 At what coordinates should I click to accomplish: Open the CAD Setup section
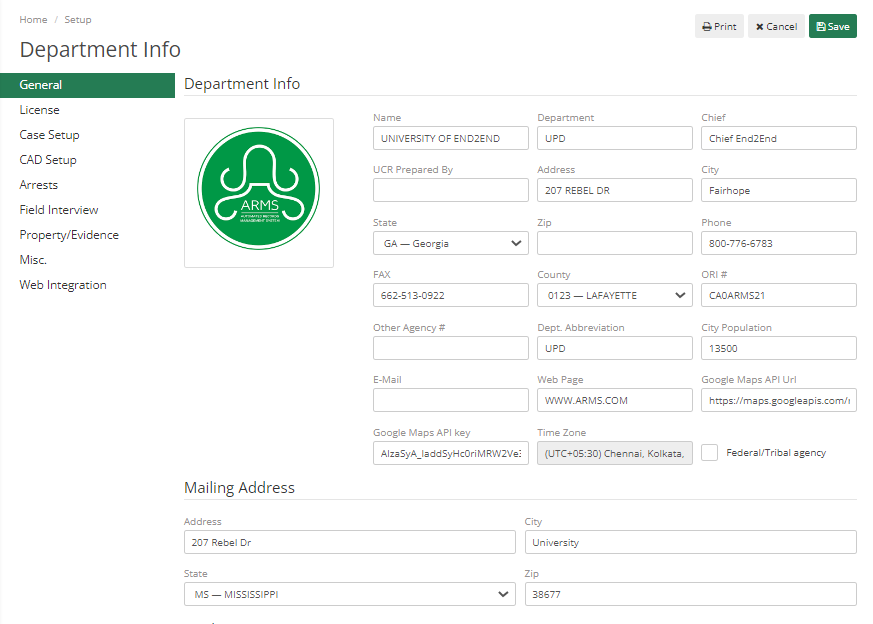pos(48,159)
